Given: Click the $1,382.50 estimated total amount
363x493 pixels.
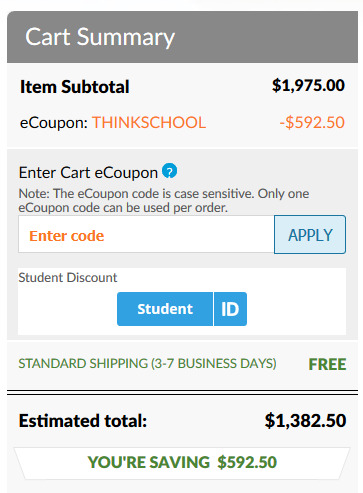Looking at the screenshot, I should (x=305, y=421).
